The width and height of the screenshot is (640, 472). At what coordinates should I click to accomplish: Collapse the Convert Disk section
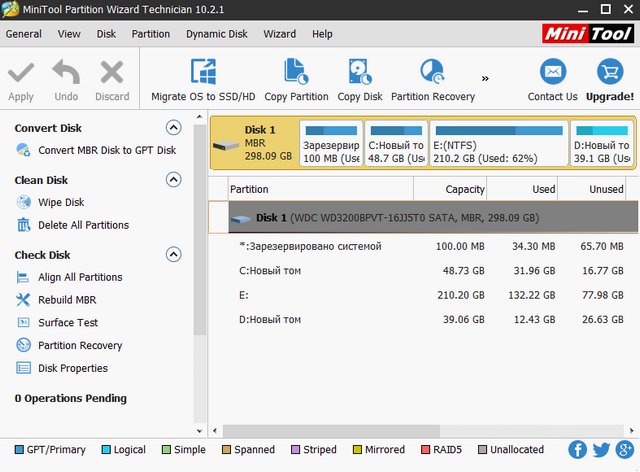click(x=173, y=128)
